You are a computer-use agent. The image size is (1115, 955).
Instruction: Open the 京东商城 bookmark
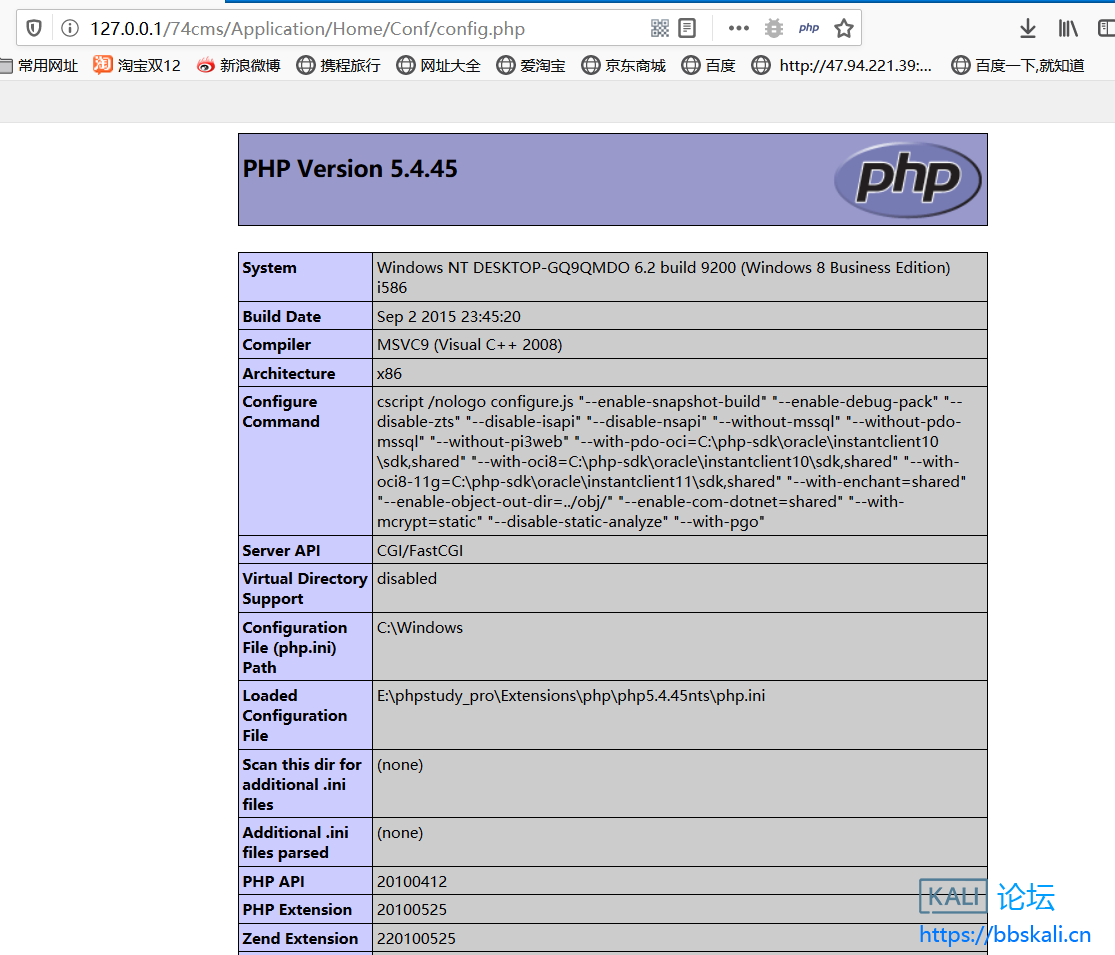click(624, 65)
